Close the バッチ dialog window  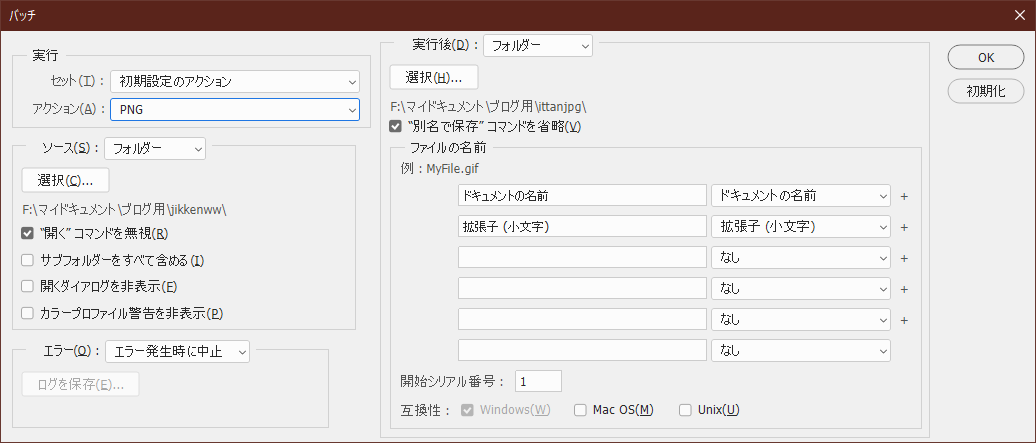click(x=1020, y=15)
